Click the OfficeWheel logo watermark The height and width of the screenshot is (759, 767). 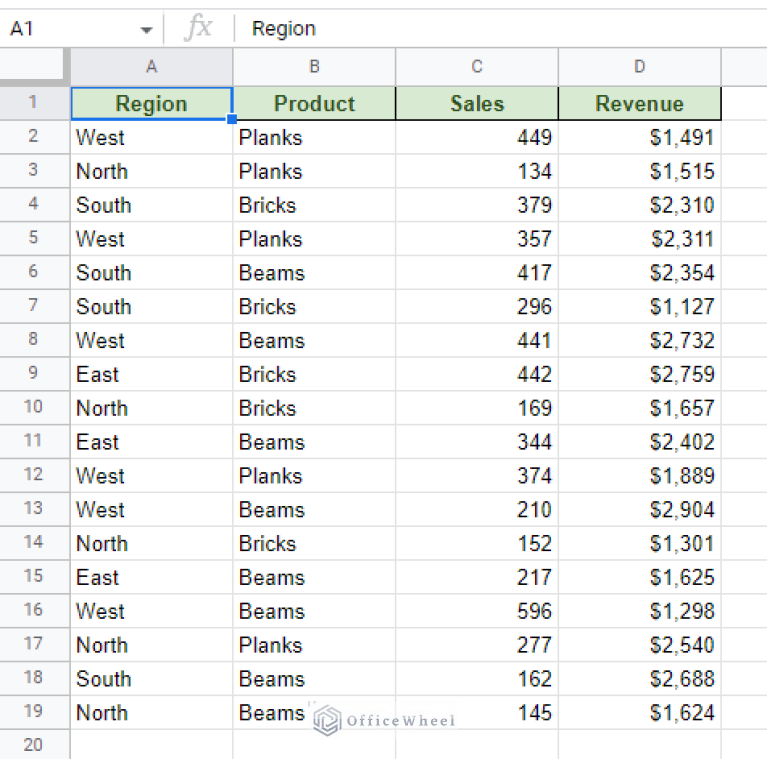pos(384,721)
